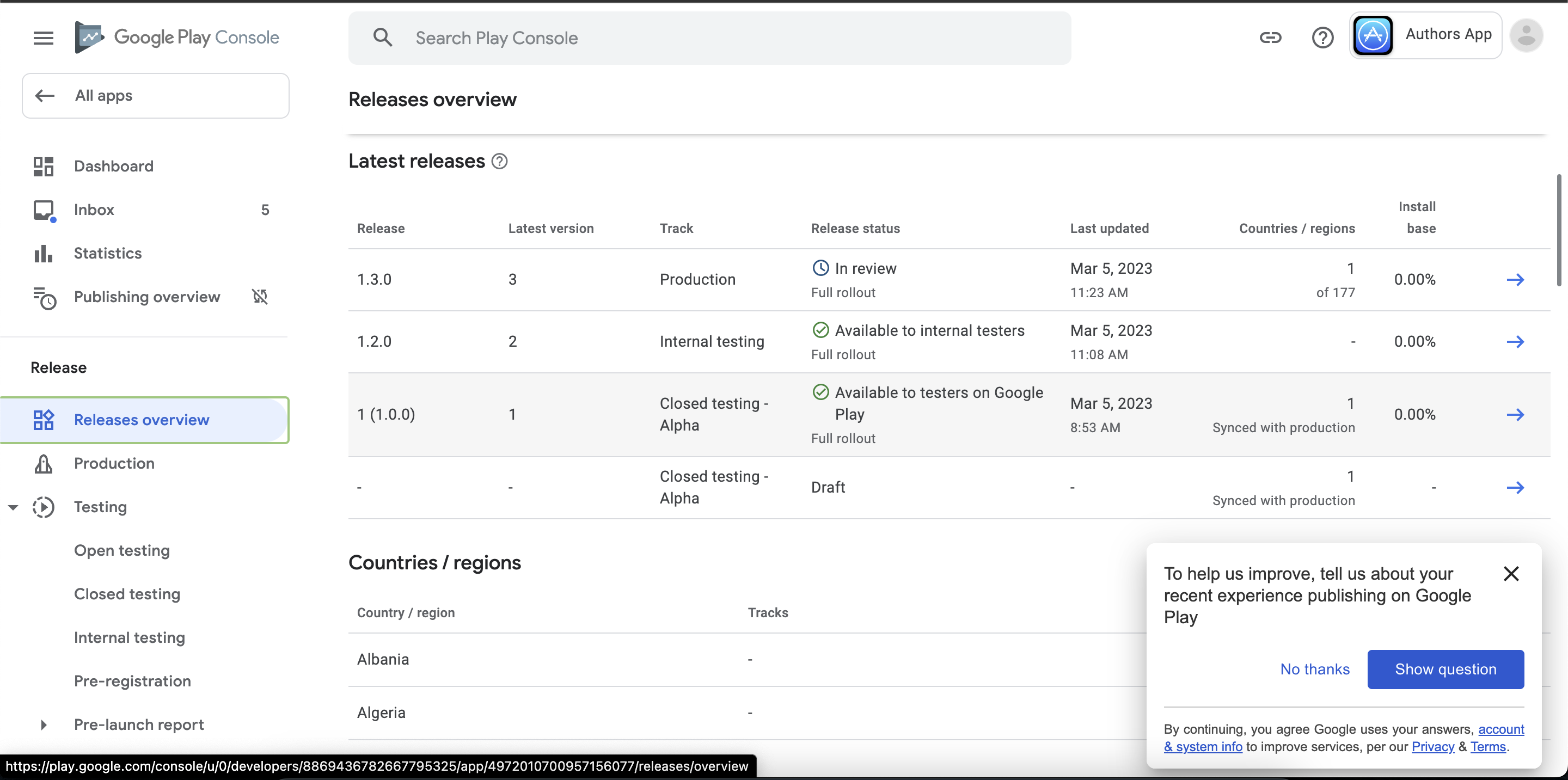
Task: Open release 1.2.0 details arrow
Action: tap(1515, 342)
